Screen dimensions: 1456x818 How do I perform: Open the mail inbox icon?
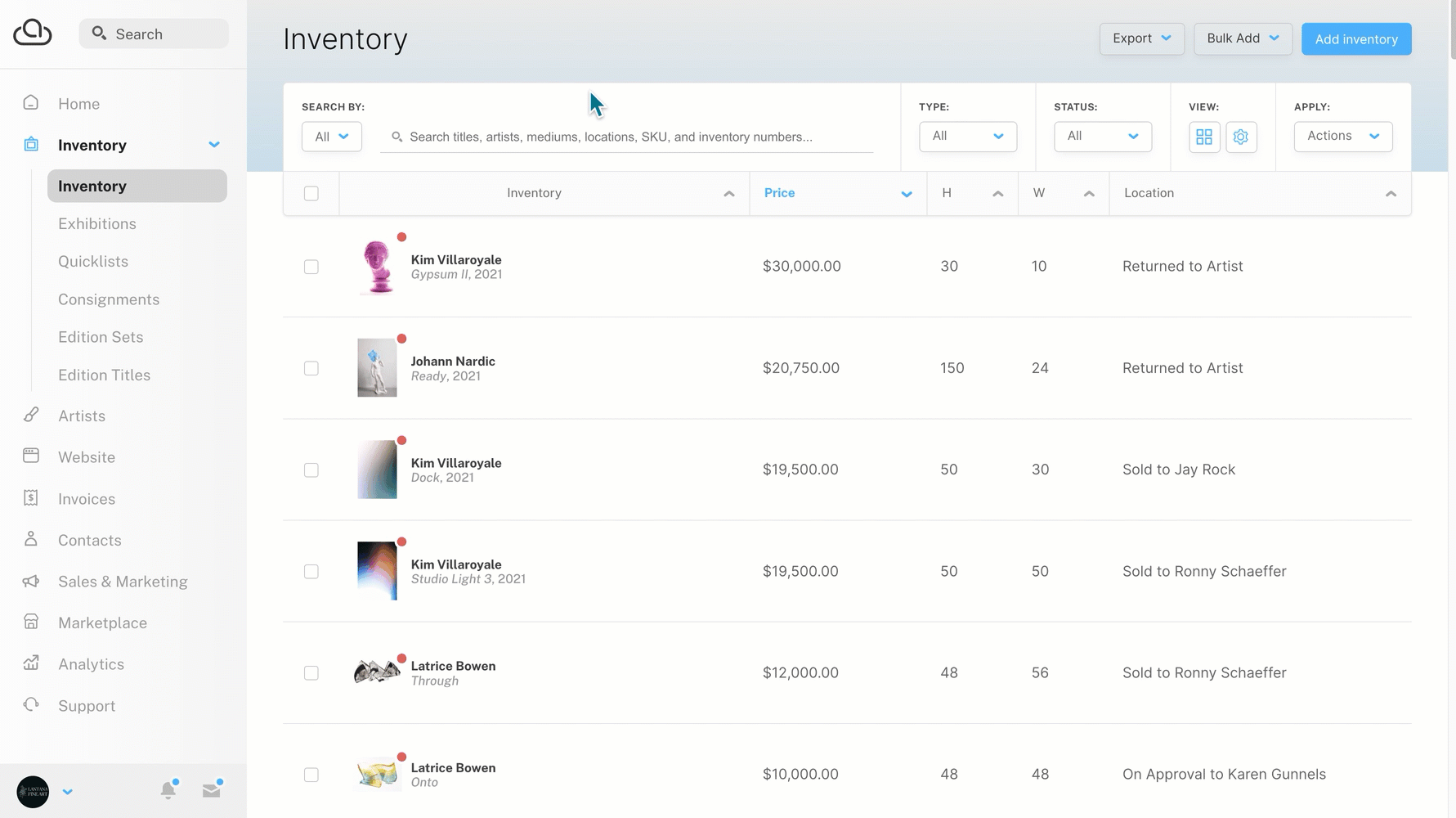click(x=212, y=790)
